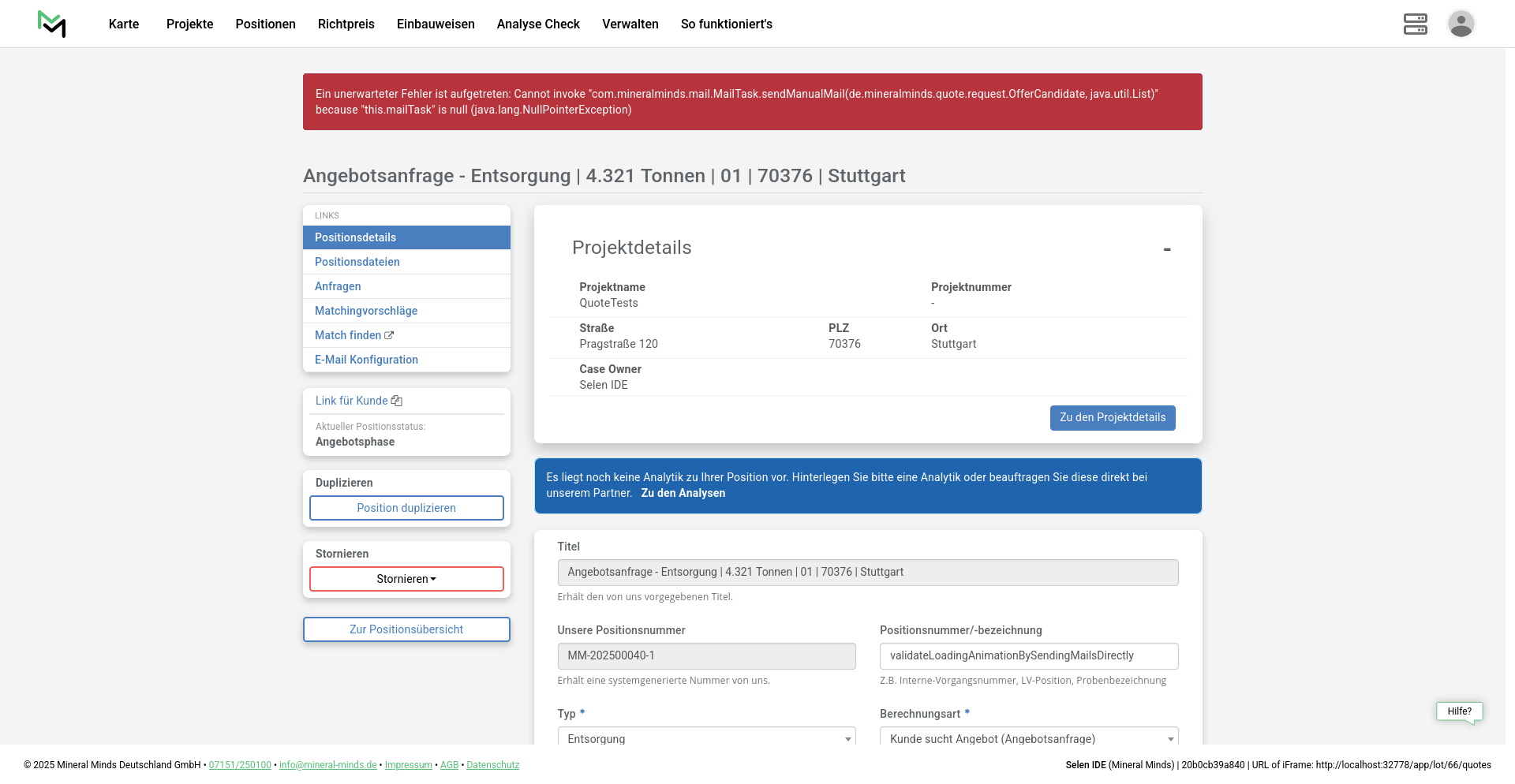Expand the Stornieren dropdown button
1515x784 pixels.
(406, 579)
